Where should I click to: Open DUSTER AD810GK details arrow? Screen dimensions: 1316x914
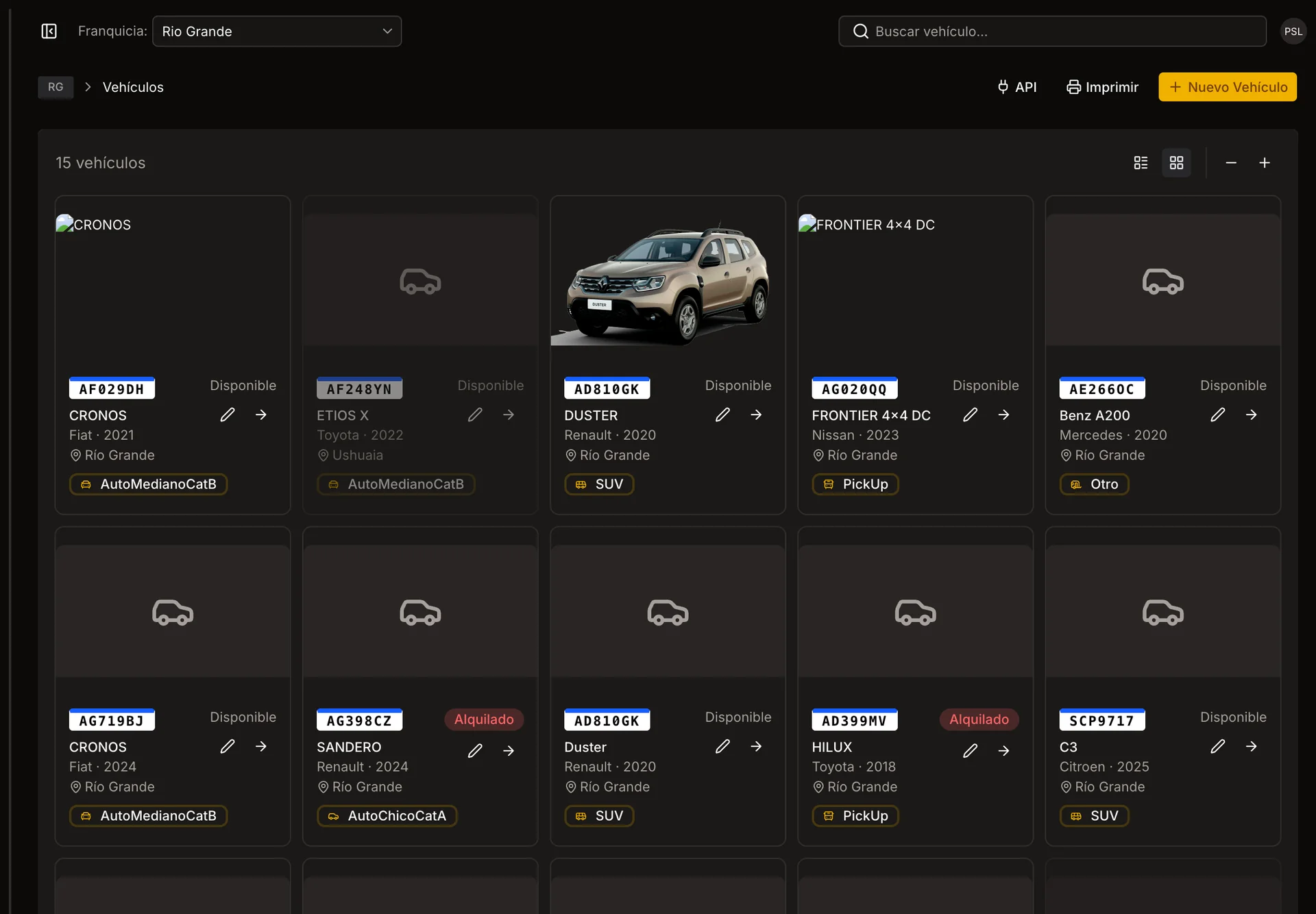(756, 415)
